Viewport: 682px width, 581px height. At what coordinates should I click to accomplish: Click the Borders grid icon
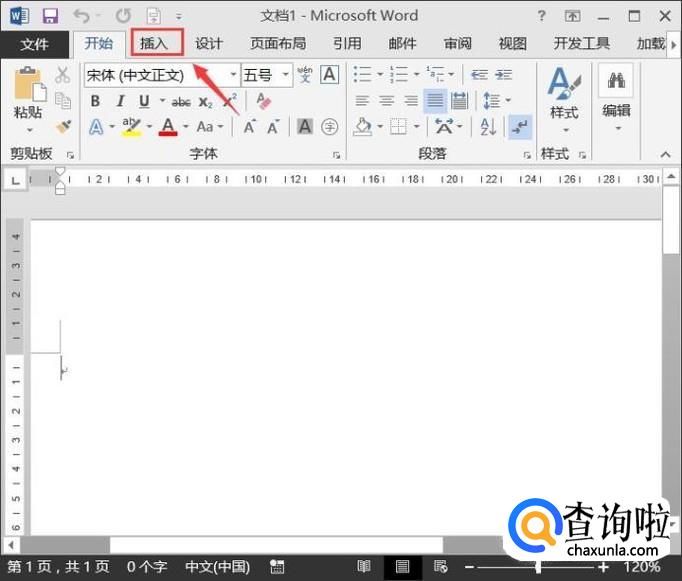point(398,127)
